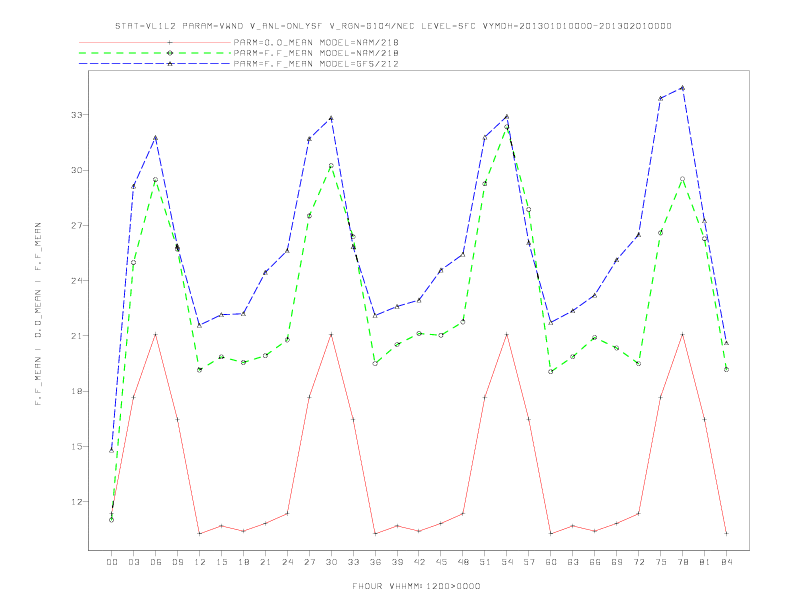Screen dimensions: 792x612
Task: Click x-axis forecast hour label 06
Action: coord(156,562)
